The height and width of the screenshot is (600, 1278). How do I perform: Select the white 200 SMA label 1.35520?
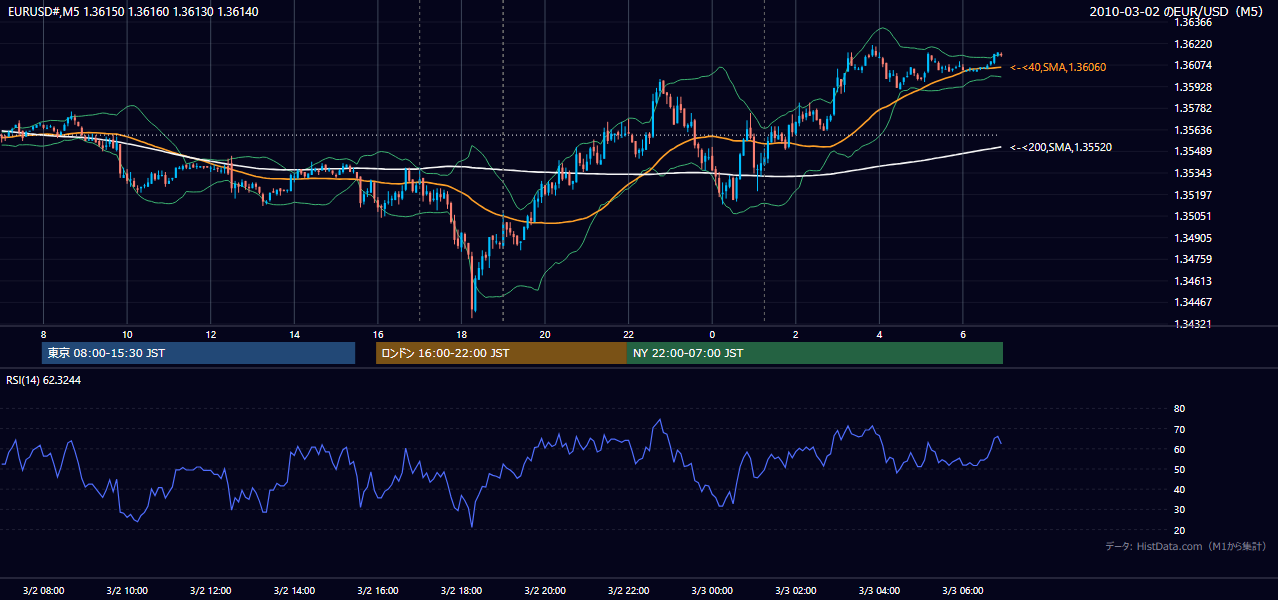(x=1061, y=148)
